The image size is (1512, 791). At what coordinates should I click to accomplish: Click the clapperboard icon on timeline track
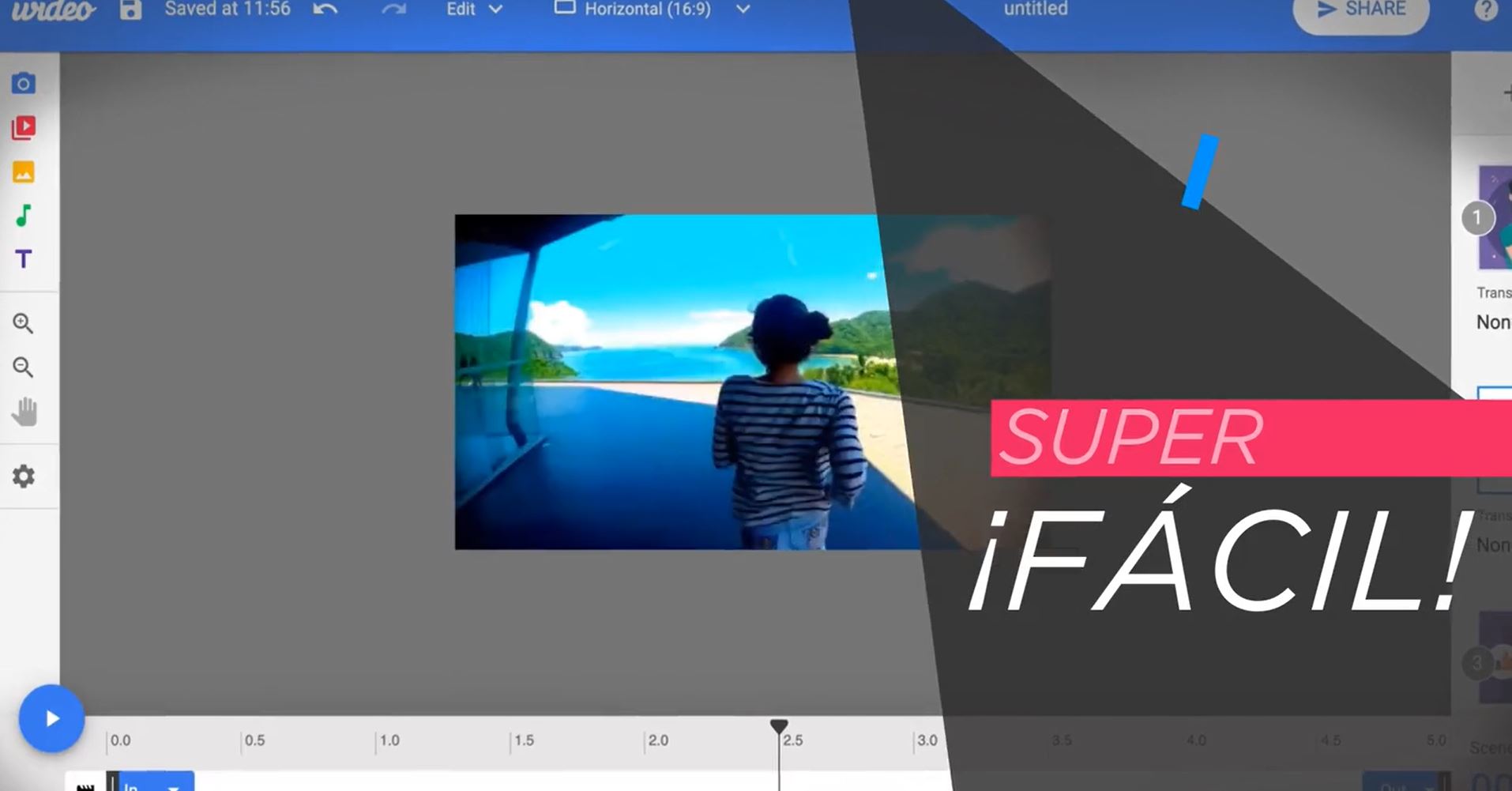[x=85, y=785]
